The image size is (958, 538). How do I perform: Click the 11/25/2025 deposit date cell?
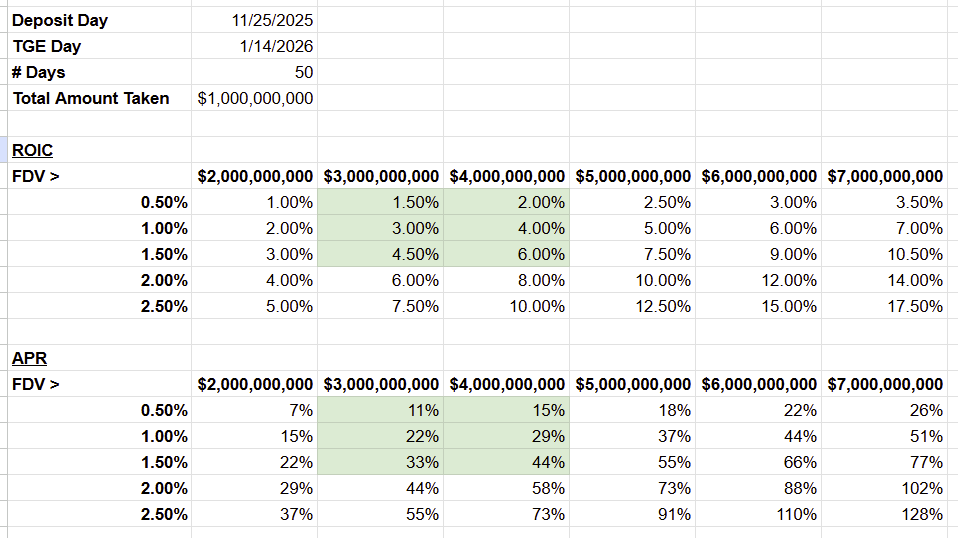(x=272, y=20)
